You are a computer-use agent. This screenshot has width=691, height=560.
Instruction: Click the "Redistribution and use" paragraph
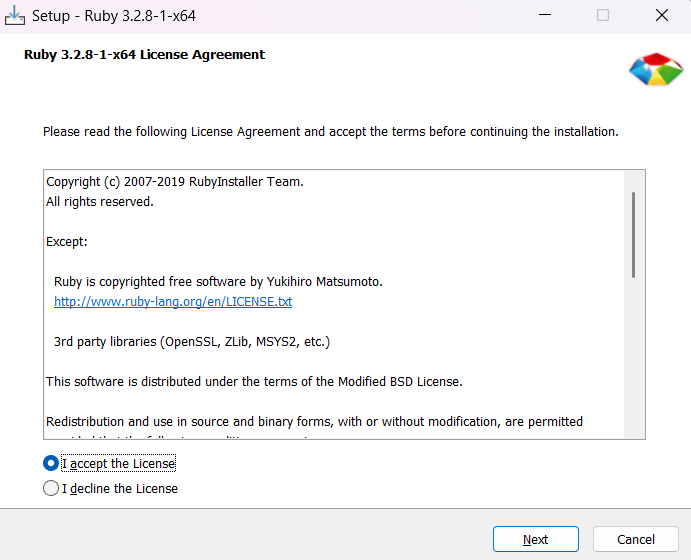314,422
